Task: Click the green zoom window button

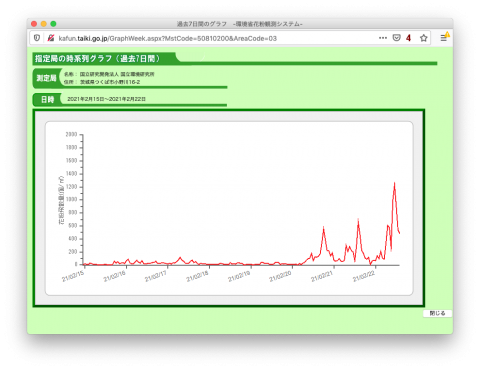Action: pyautogui.click(x=53, y=24)
